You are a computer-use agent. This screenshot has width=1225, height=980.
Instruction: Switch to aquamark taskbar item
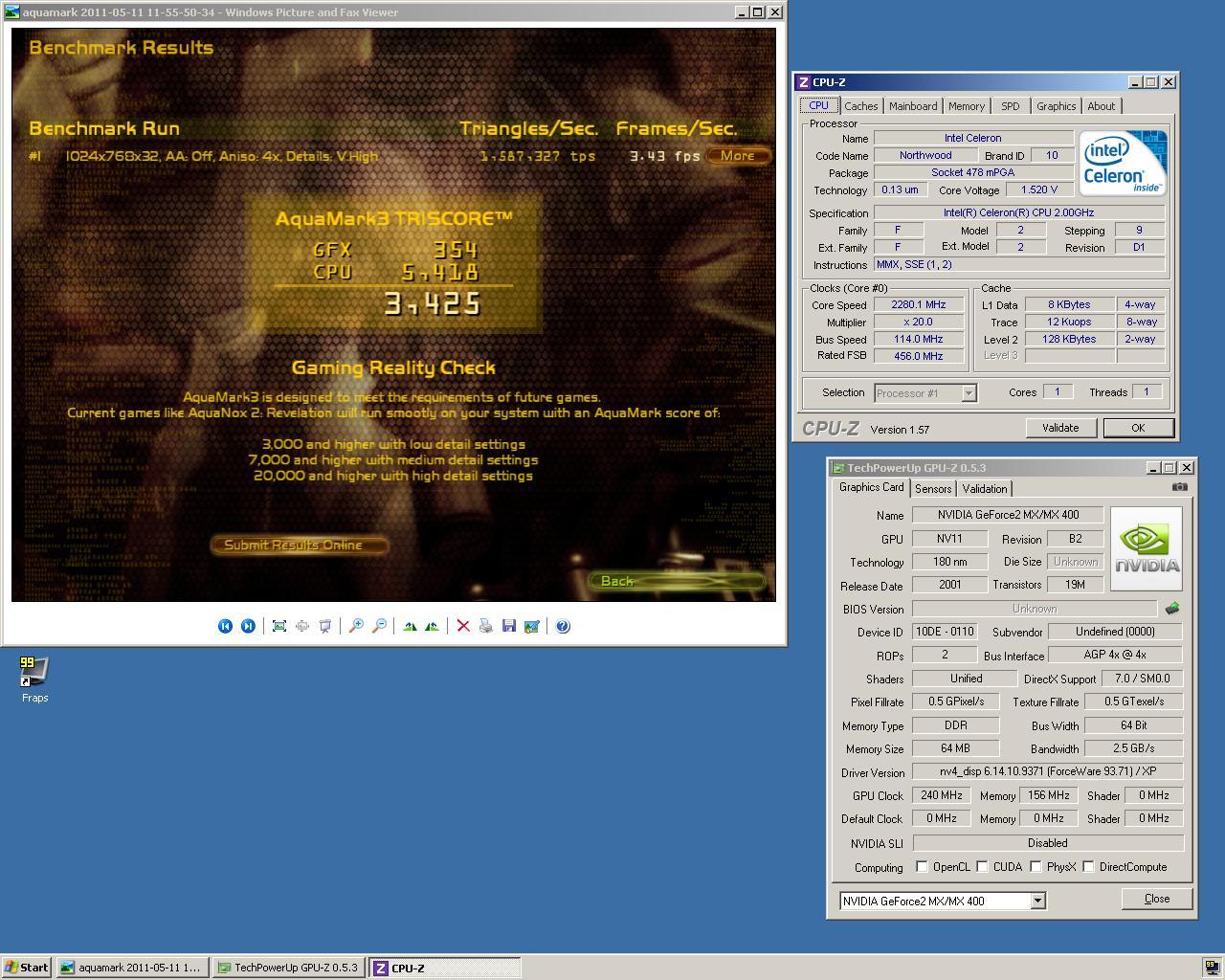[x=132, y=968]
